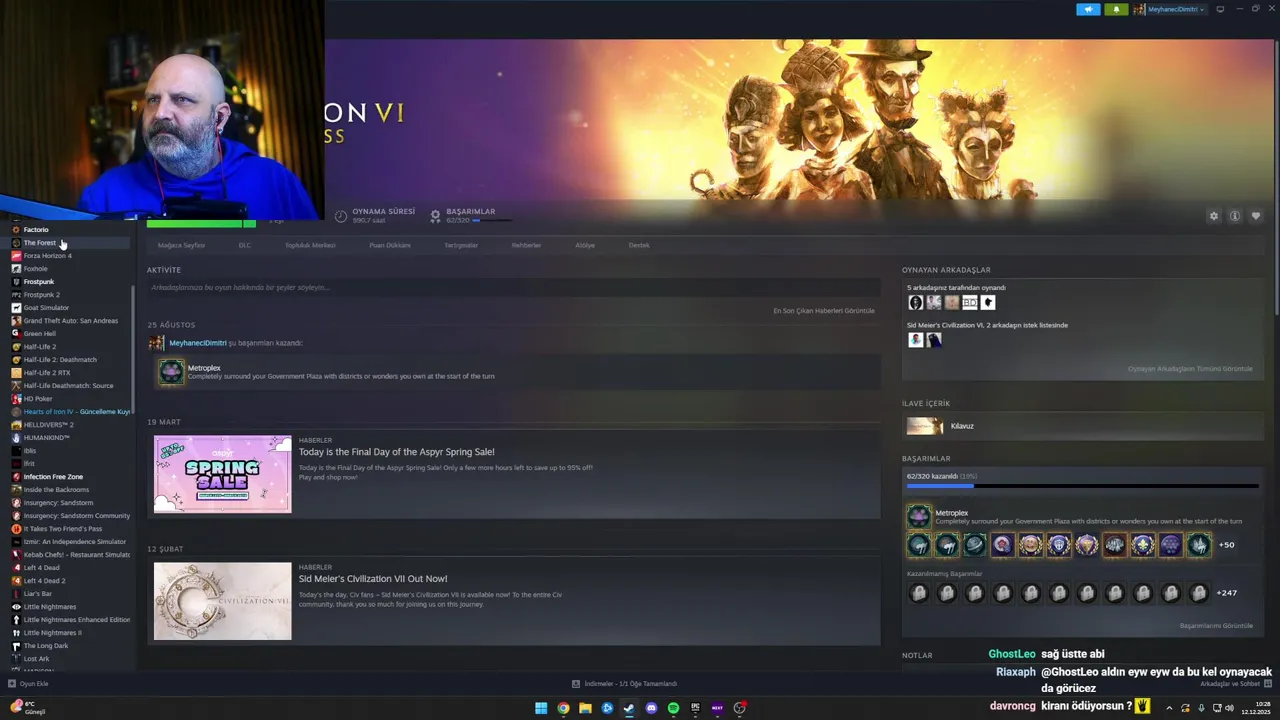1280x720 pixels.
Task: Select Forza Horizon 4 in library
Action: pyautogui.click(x=48, y=256)
